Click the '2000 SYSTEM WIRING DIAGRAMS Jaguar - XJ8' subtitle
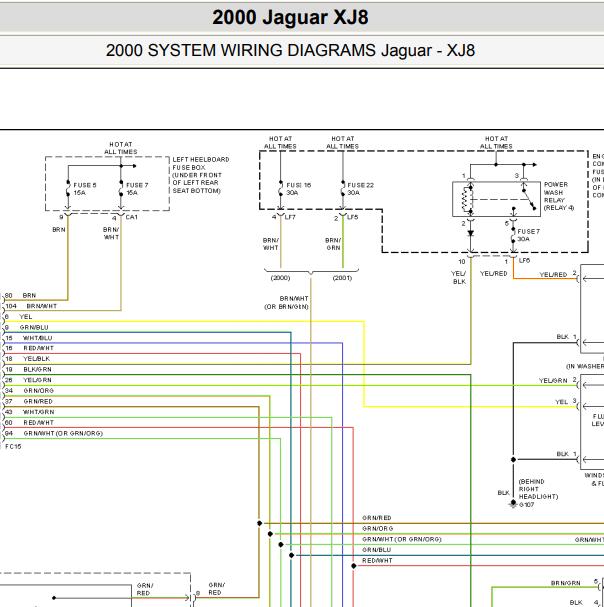The width and height of the screenshot is (604, 607). (x=290, y=50)
